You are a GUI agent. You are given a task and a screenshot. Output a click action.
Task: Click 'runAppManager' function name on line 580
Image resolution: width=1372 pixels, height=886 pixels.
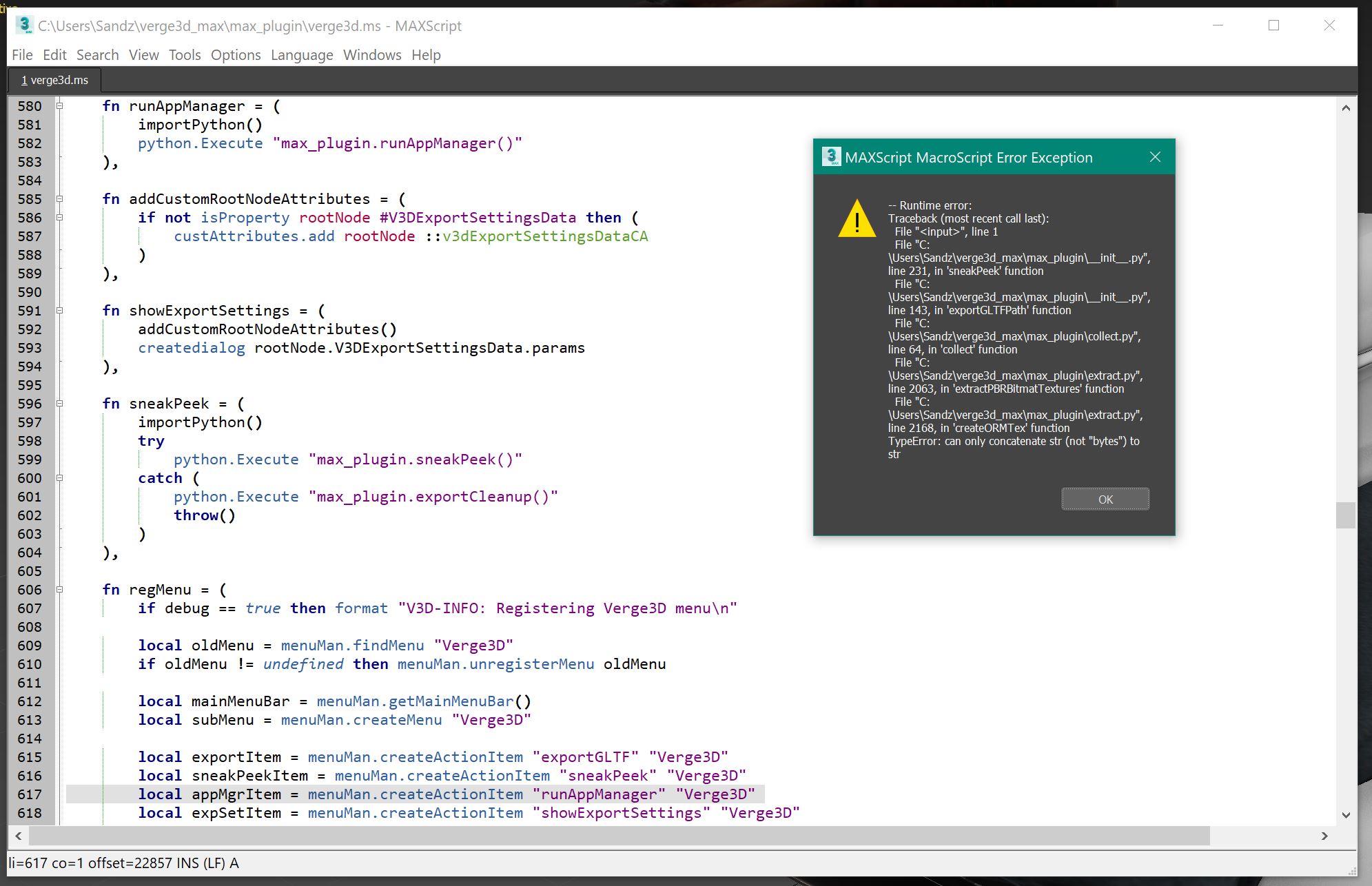(187, 106)
